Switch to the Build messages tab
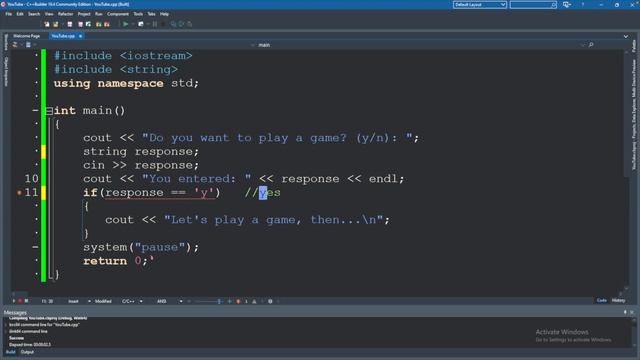 pos(11,352)
